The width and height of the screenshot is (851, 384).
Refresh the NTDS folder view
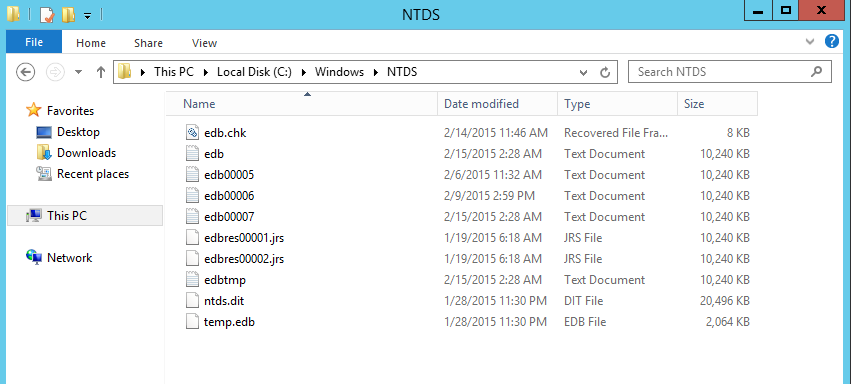605,72
